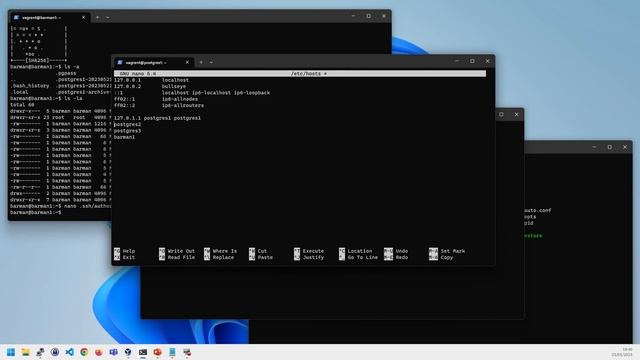Click the last barman@barman1 prompt line
The height and width of the screenshot is (360, 640).
coord(36,212)
